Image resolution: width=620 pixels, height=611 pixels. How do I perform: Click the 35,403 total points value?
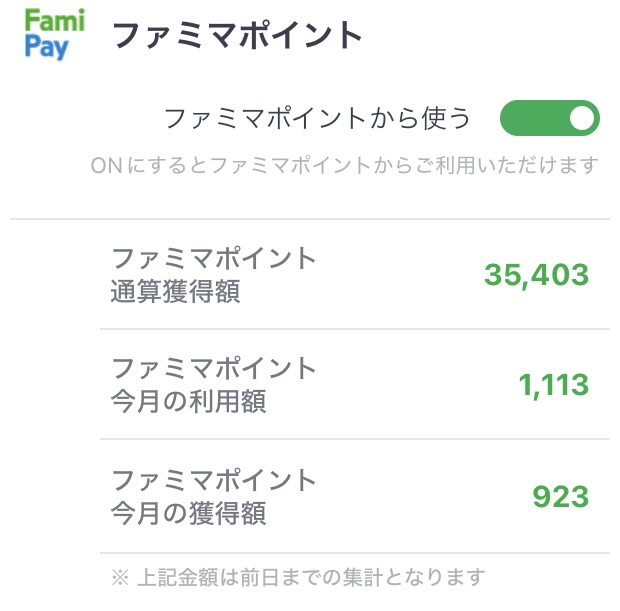(537, 275)
